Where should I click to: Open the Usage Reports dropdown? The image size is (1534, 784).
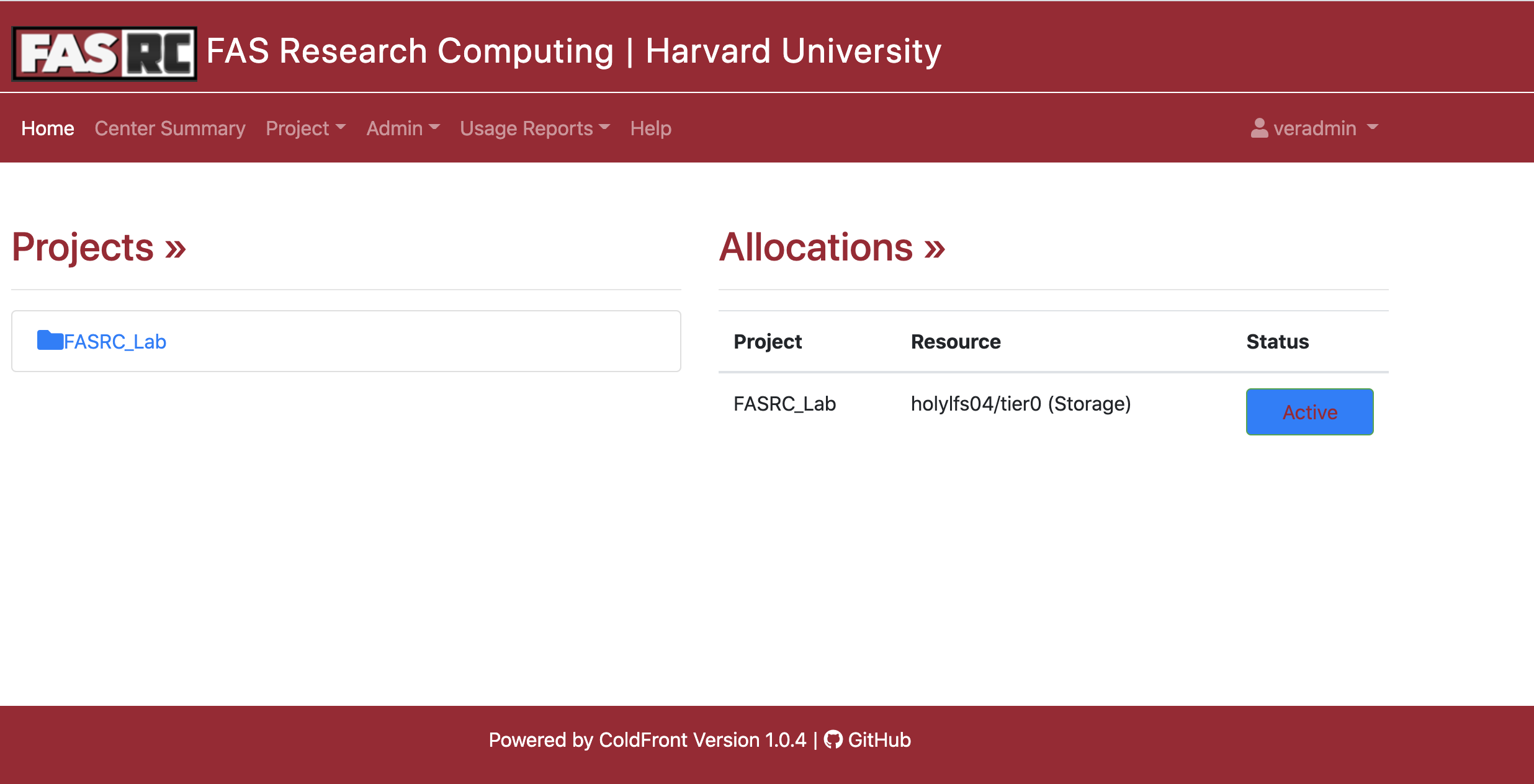point(535,128)
